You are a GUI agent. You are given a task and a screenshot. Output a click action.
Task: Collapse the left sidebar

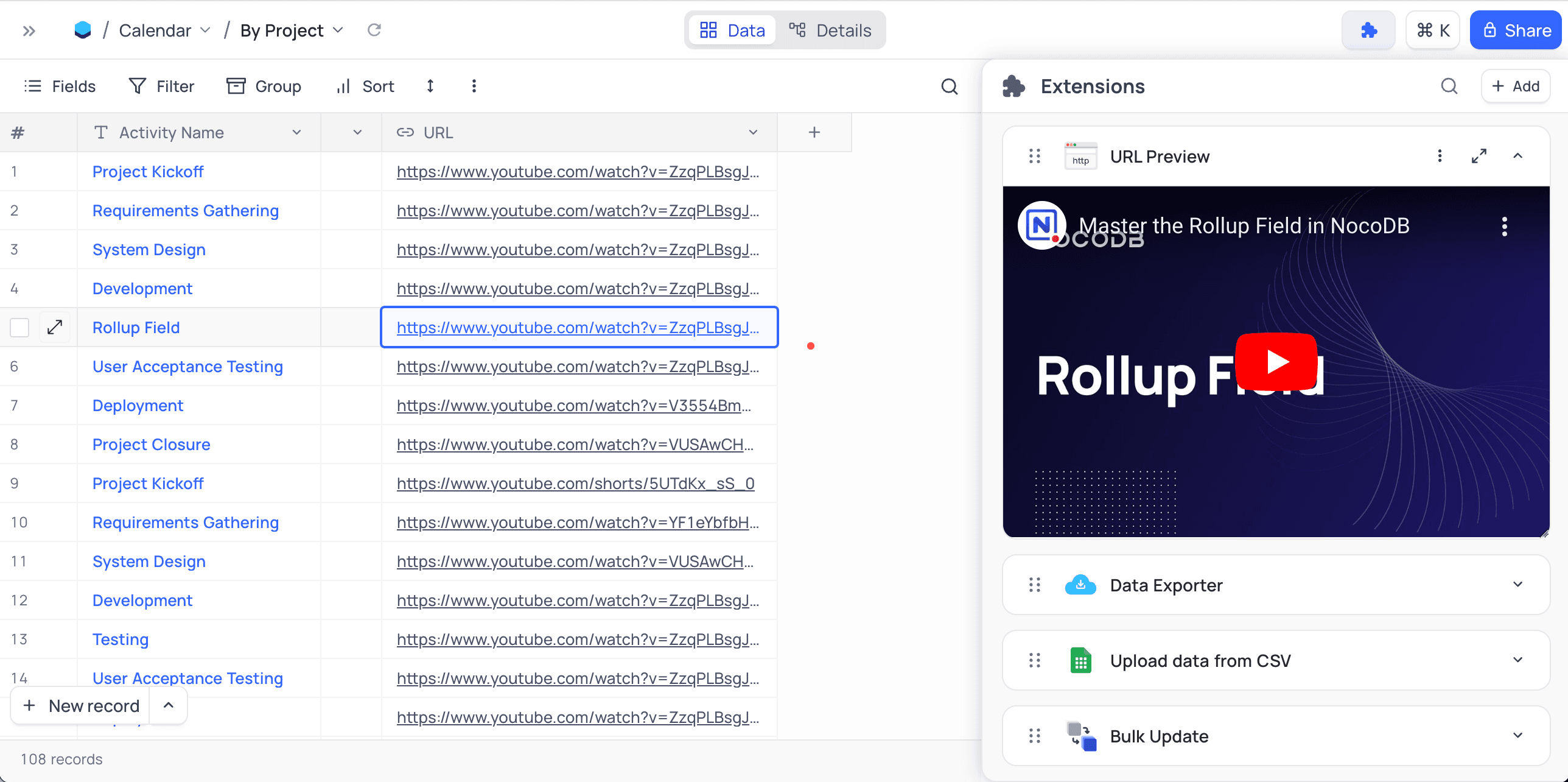28,30
